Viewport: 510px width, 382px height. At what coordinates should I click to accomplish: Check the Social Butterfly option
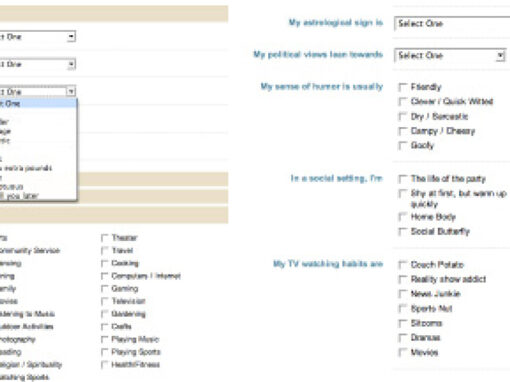tap(403, 232)
